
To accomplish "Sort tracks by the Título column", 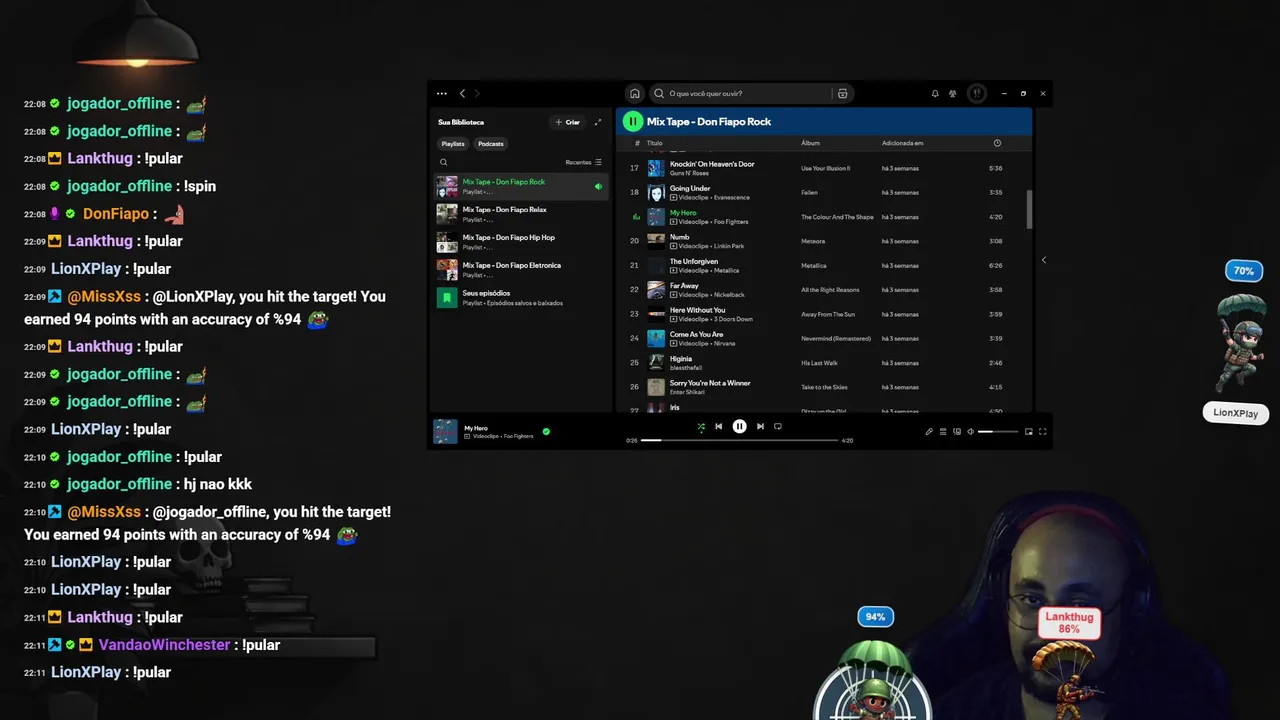I will click(655, 143).
